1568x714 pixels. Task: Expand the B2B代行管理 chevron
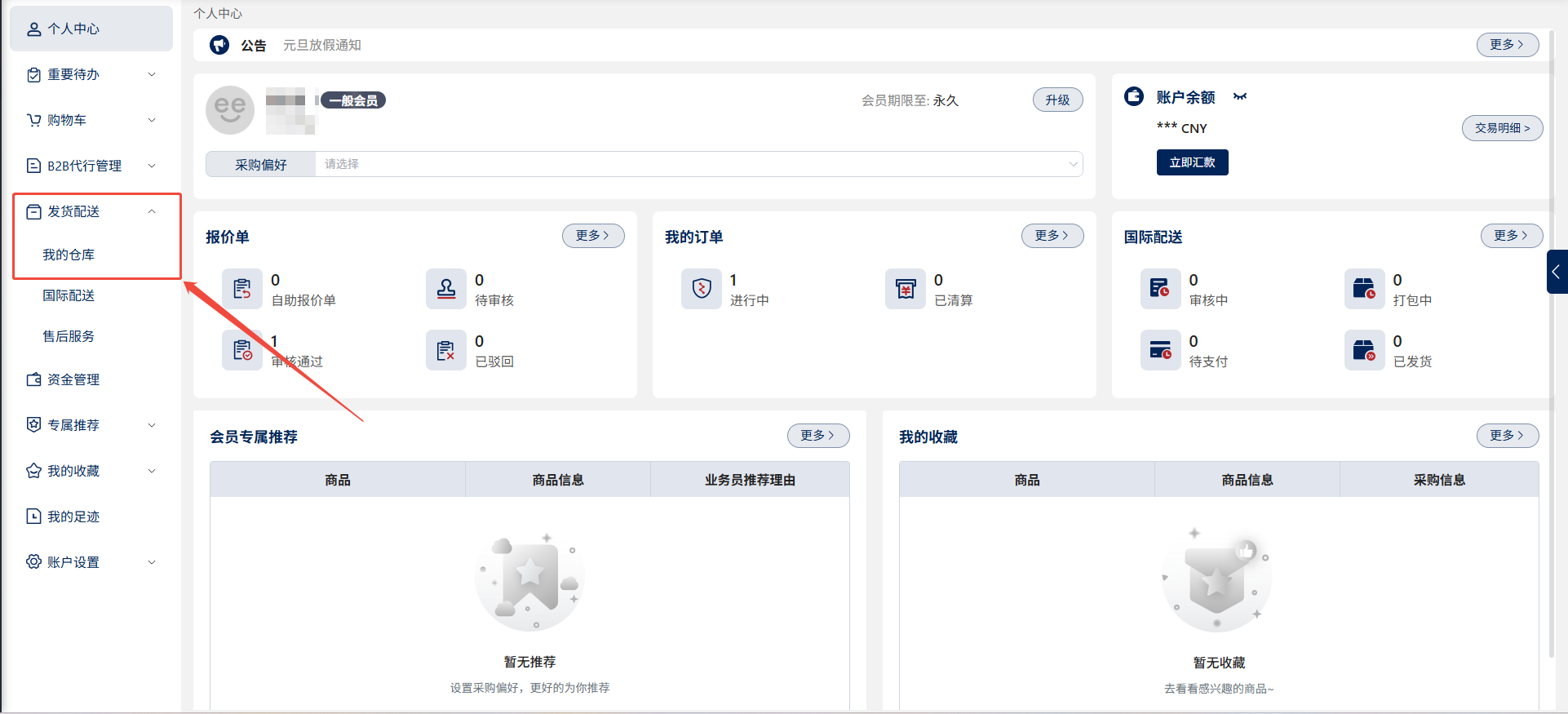pos(152,166)
